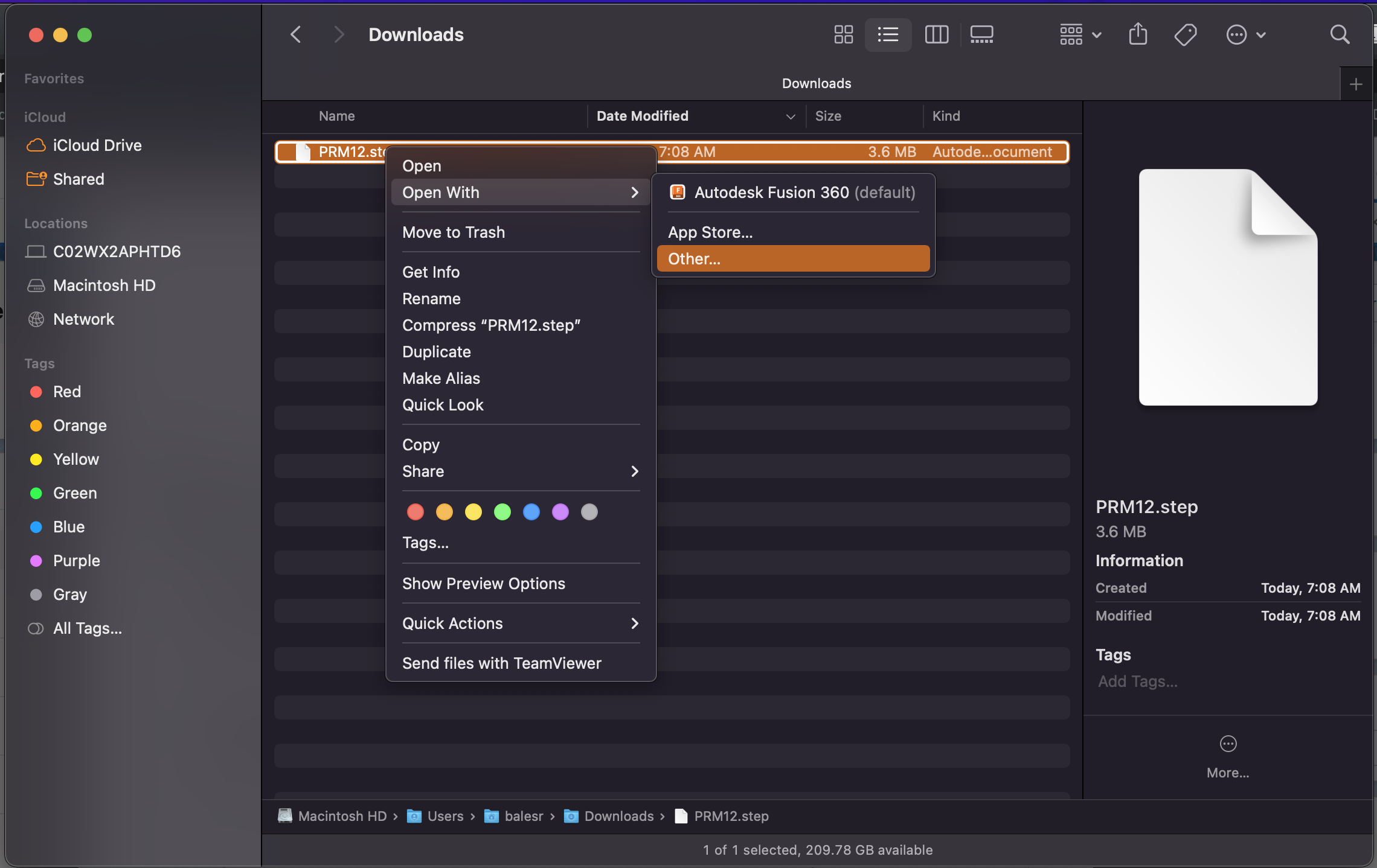
Task: Click the back navigation arrow
Action: [x=295, y=34]
